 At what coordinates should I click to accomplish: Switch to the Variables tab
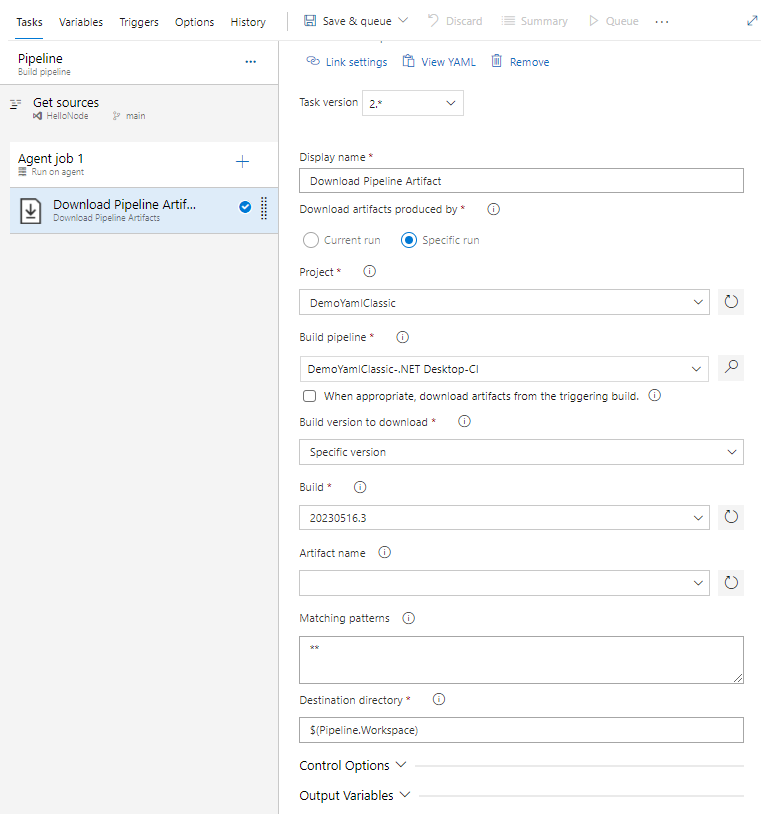pos(81,21)
